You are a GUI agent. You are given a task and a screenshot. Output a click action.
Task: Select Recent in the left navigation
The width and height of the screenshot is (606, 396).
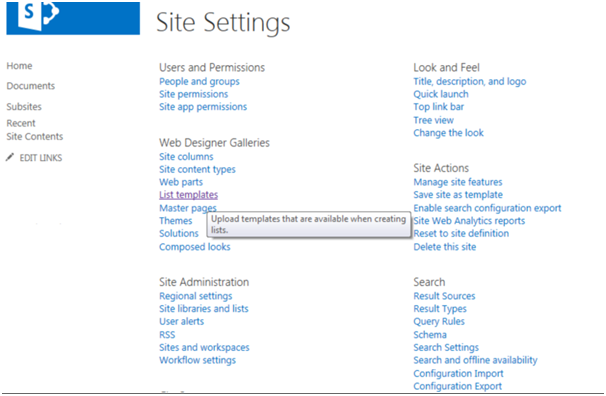pos(21,123)
